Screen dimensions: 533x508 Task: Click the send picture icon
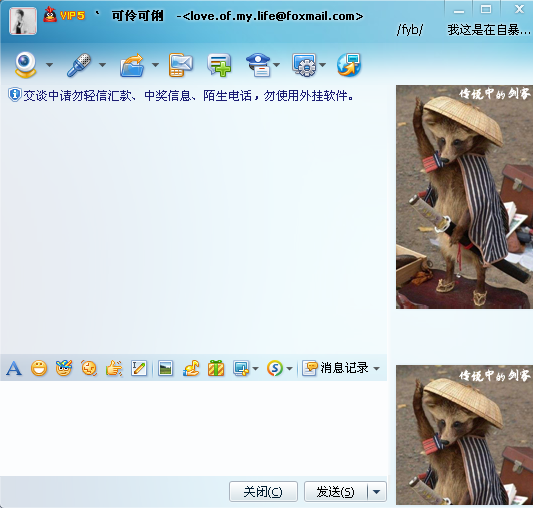point(166,368)
